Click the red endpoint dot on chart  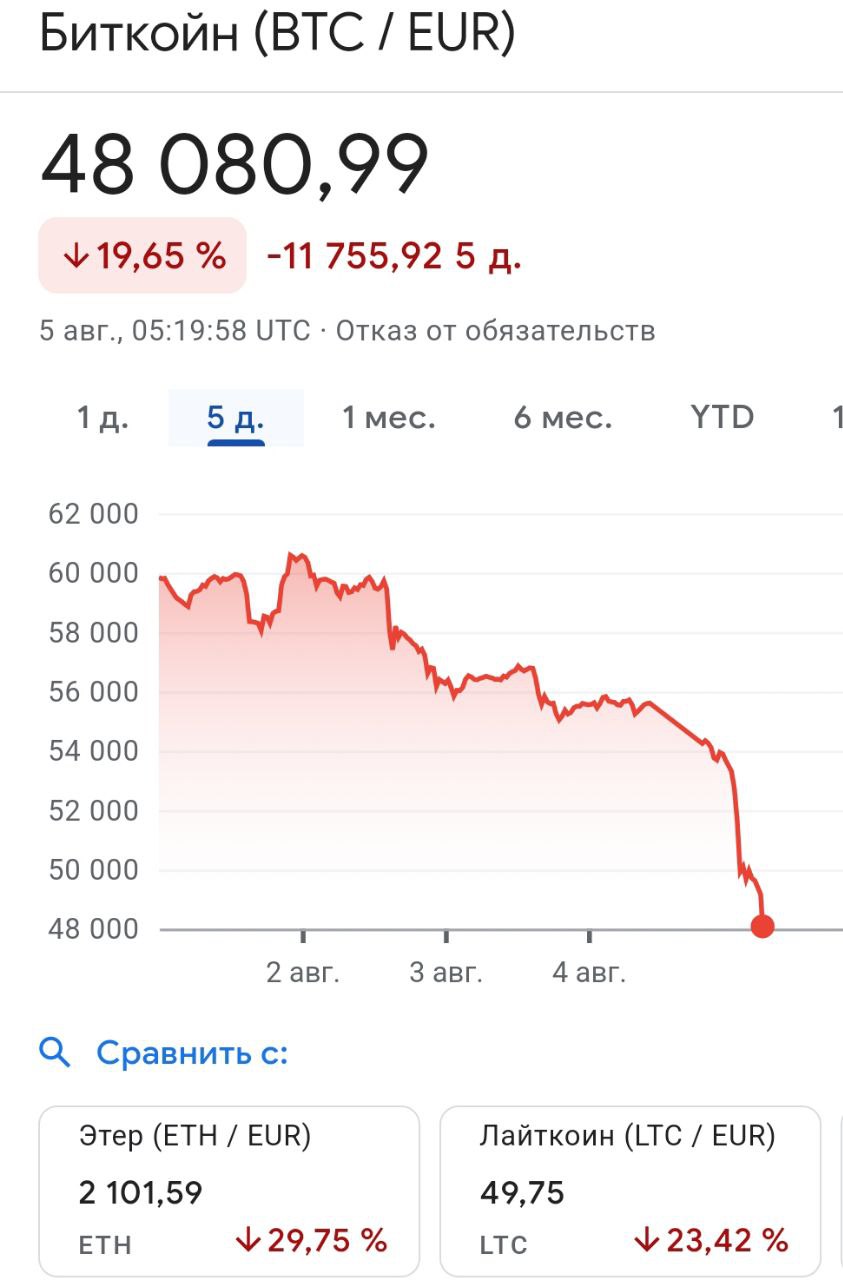[762, 926]
